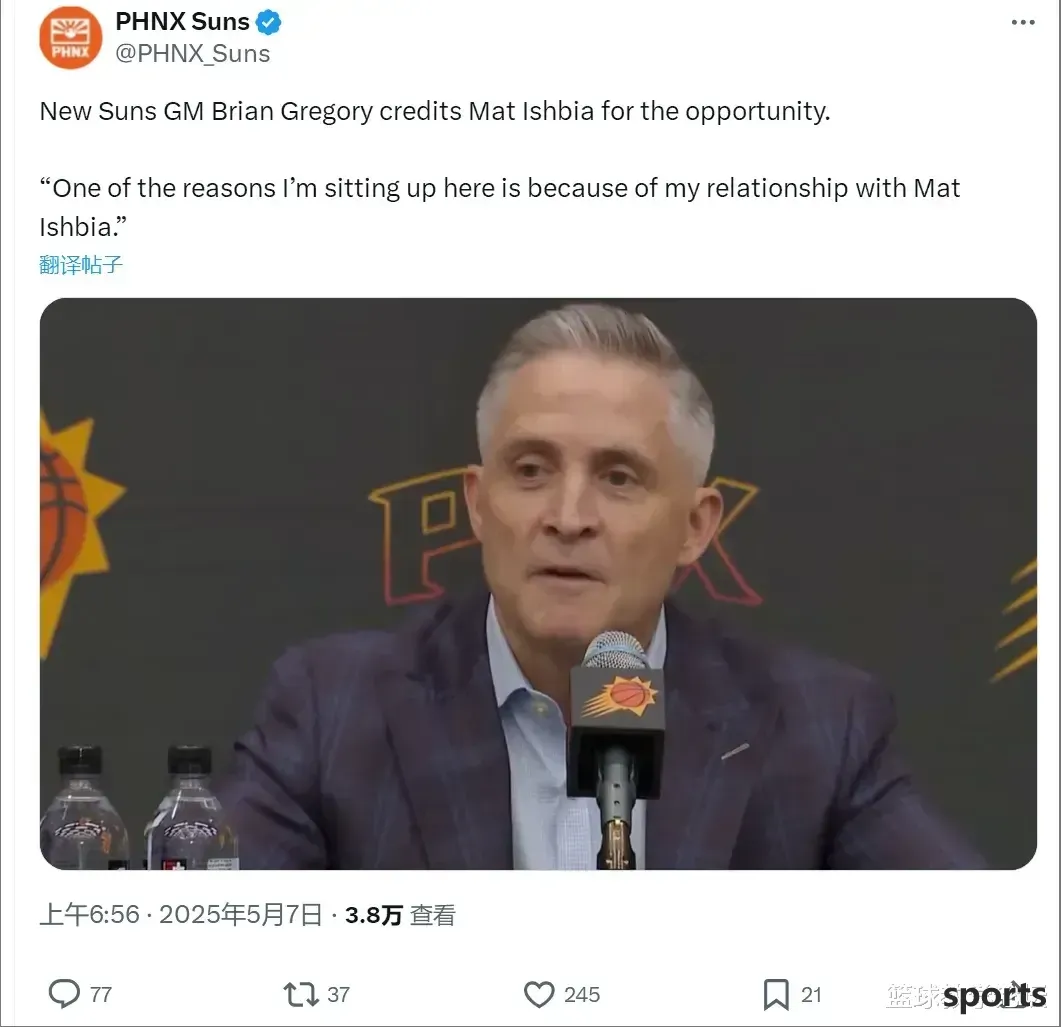The height and width of the screenshot is (1027, 1061).
Task: Bookmark this post with the bookmark icon
Action: coord(776,995)
